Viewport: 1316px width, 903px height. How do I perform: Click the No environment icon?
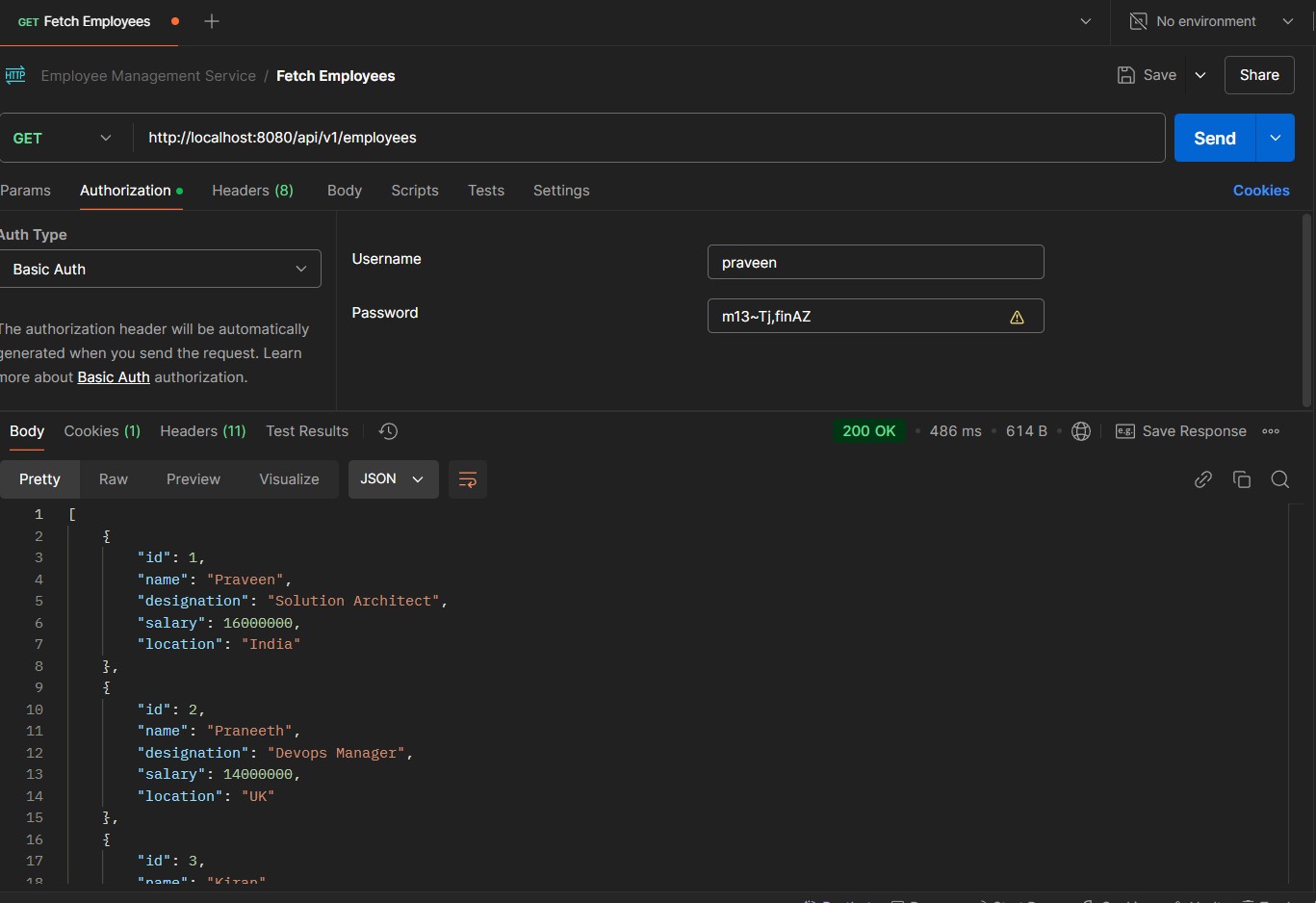click(x=1138, y=21)
